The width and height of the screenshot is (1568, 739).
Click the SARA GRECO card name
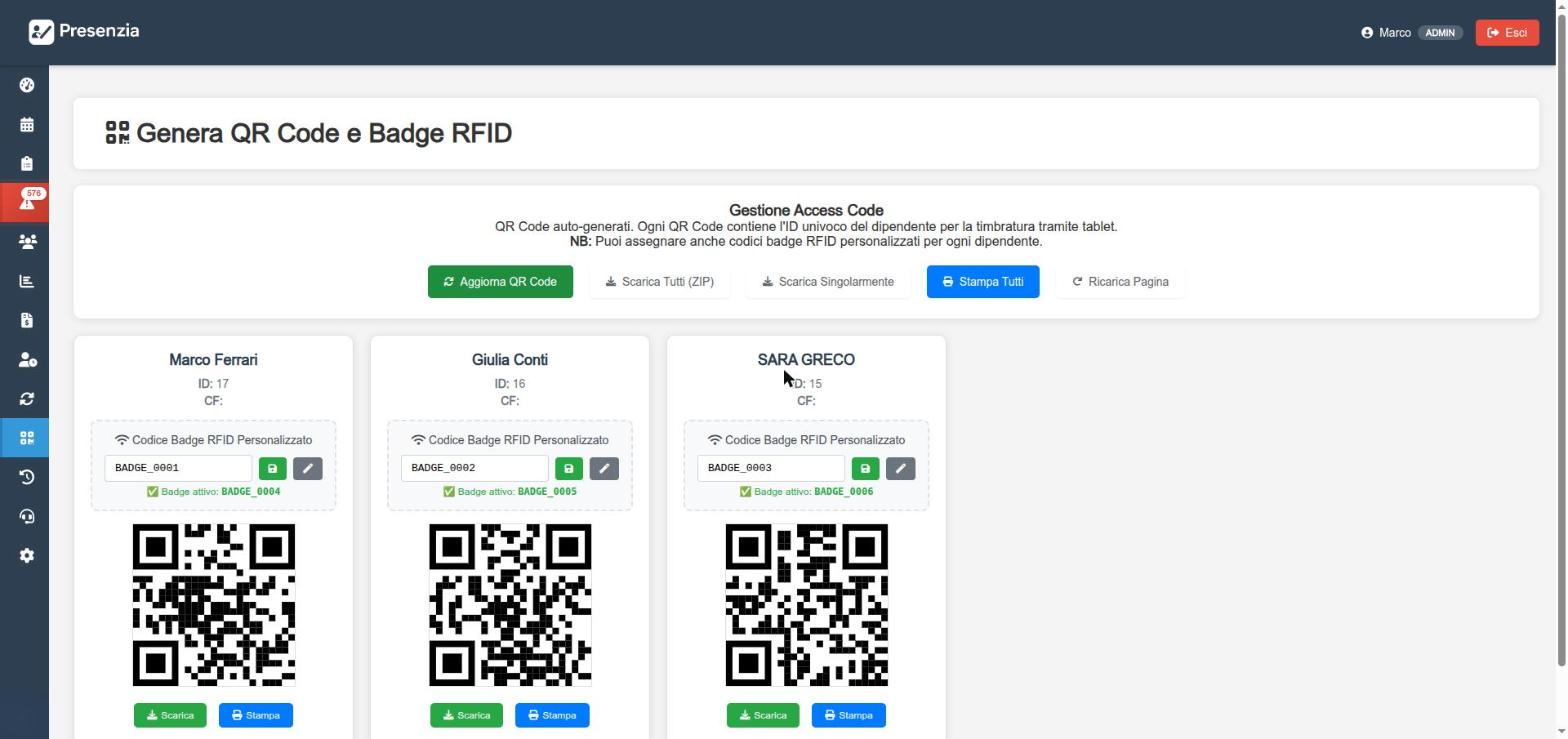point(806,360)
